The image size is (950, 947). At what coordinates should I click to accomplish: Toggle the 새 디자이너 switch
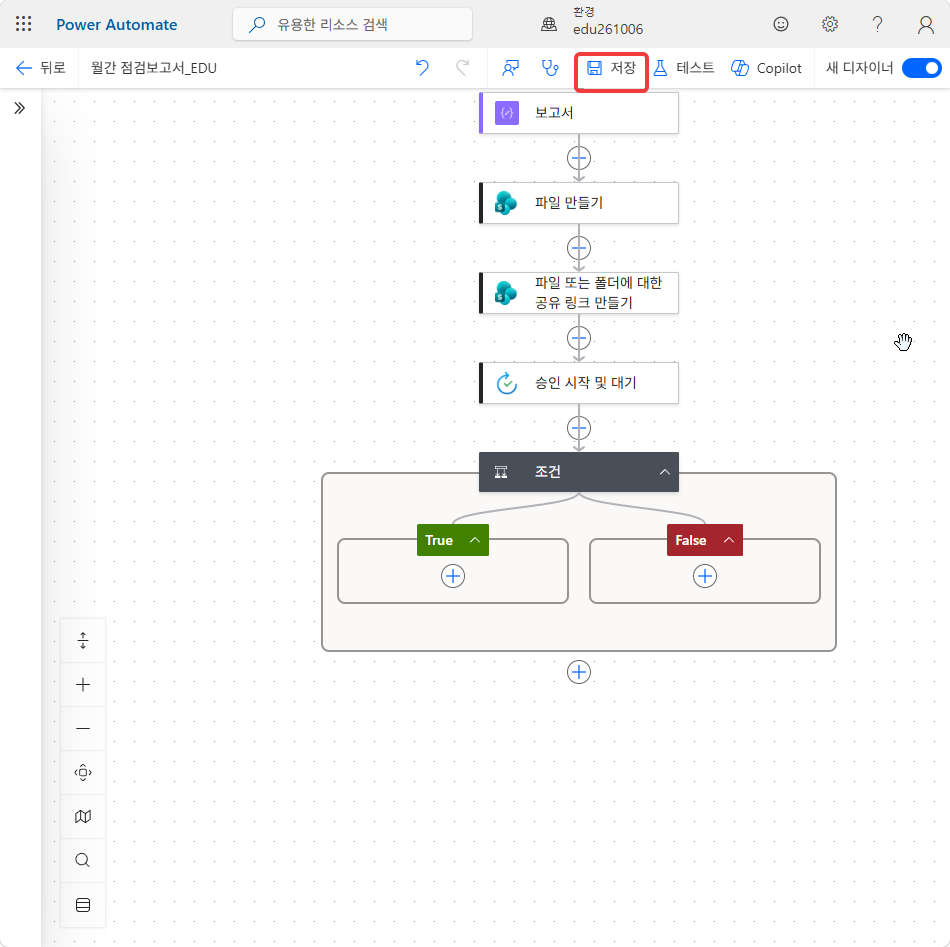point(922,68)
